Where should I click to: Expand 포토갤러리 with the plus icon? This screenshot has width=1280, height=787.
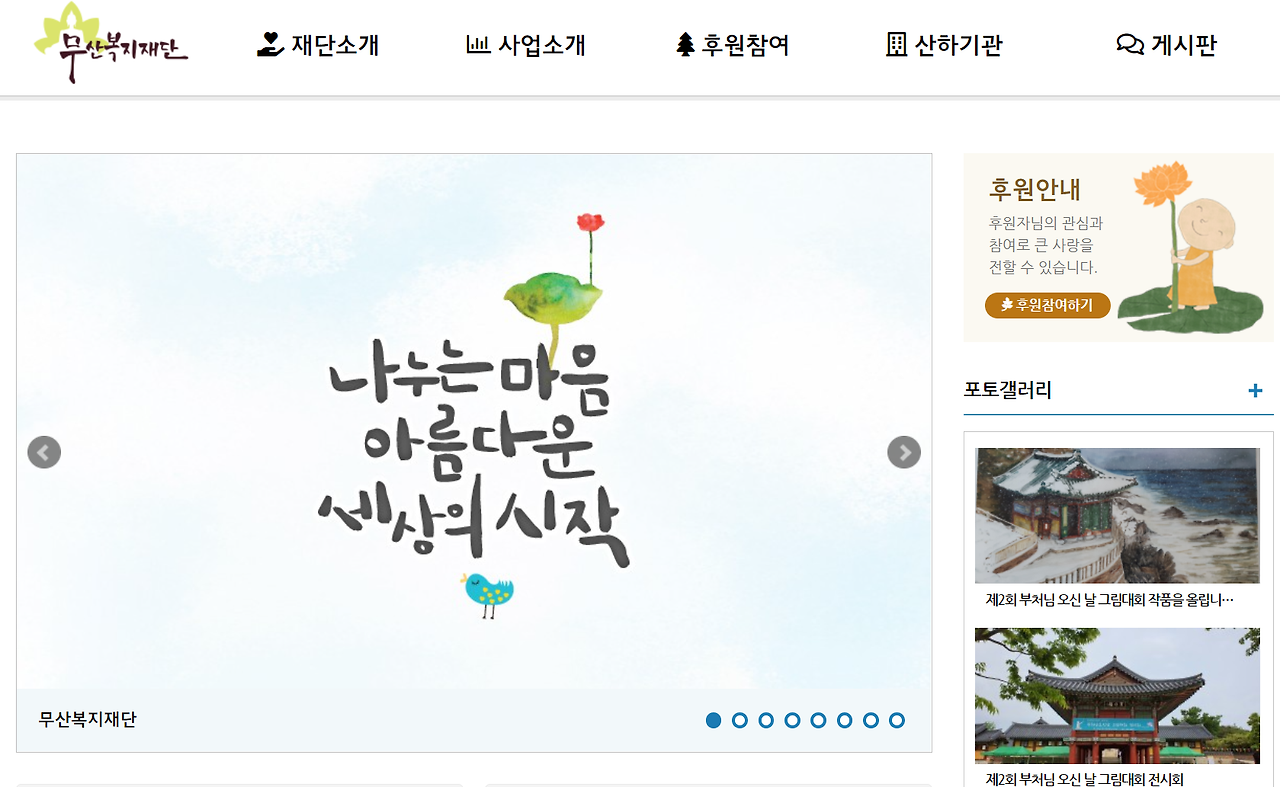(1255, 391)
